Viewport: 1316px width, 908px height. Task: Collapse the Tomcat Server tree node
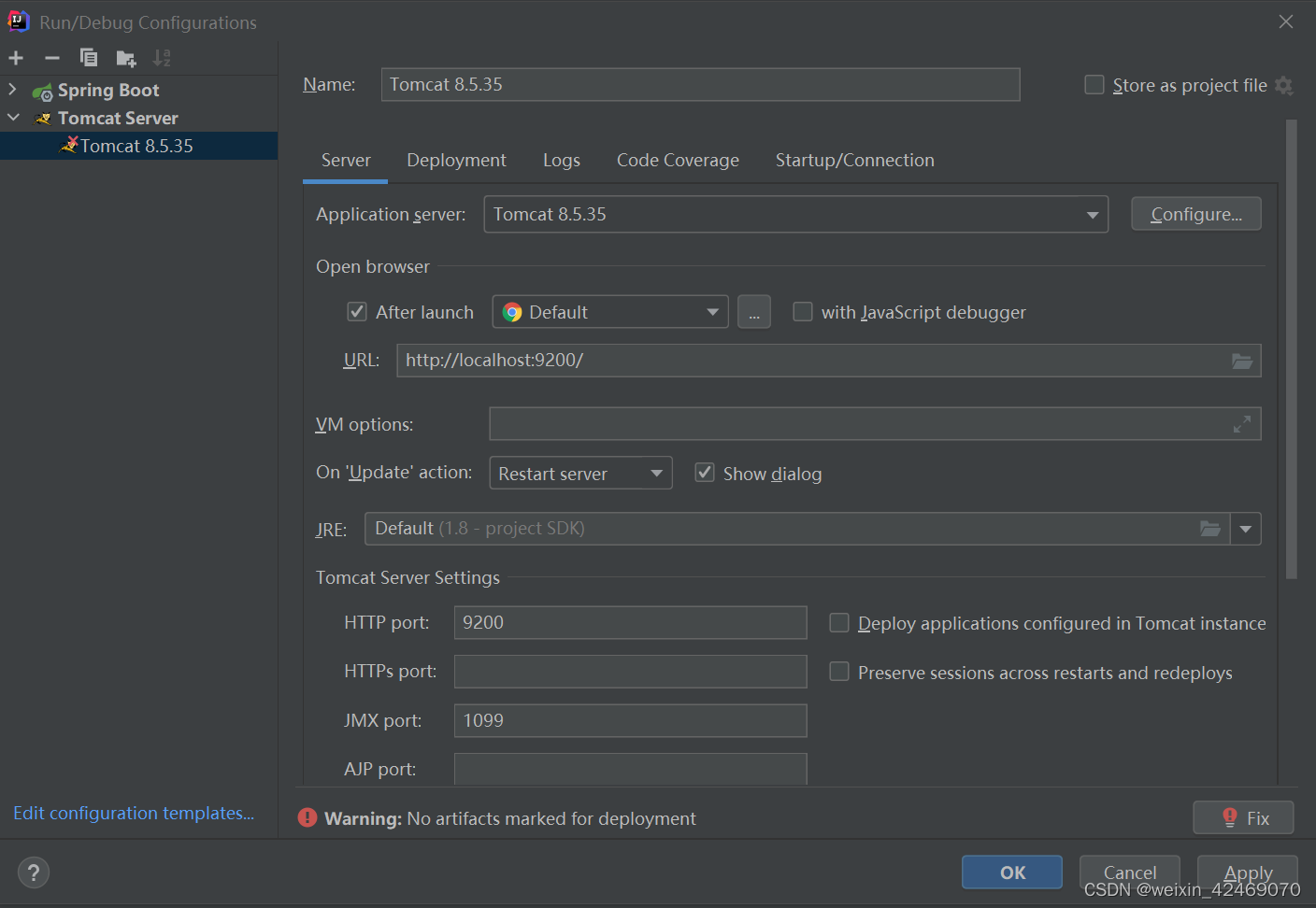(x=13, y=118)
